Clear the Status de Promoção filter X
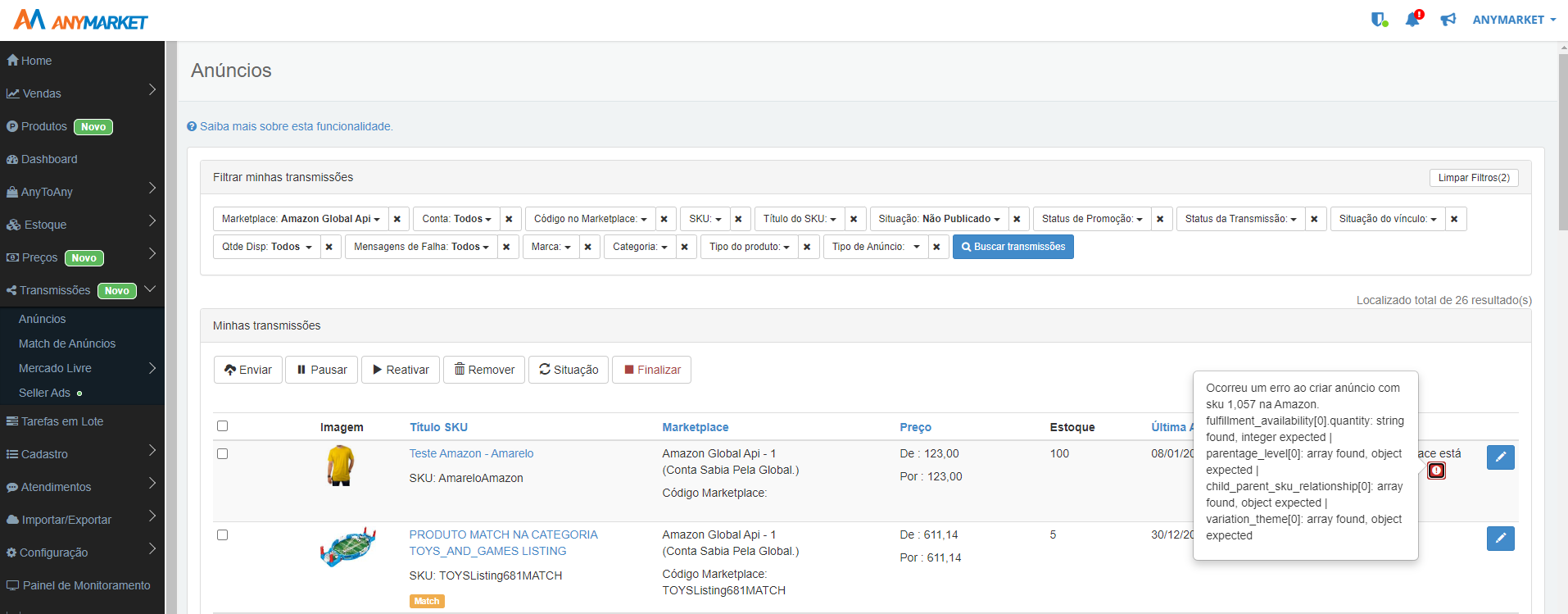The width and height of the screenshot is (1568, 614). 1160,219
